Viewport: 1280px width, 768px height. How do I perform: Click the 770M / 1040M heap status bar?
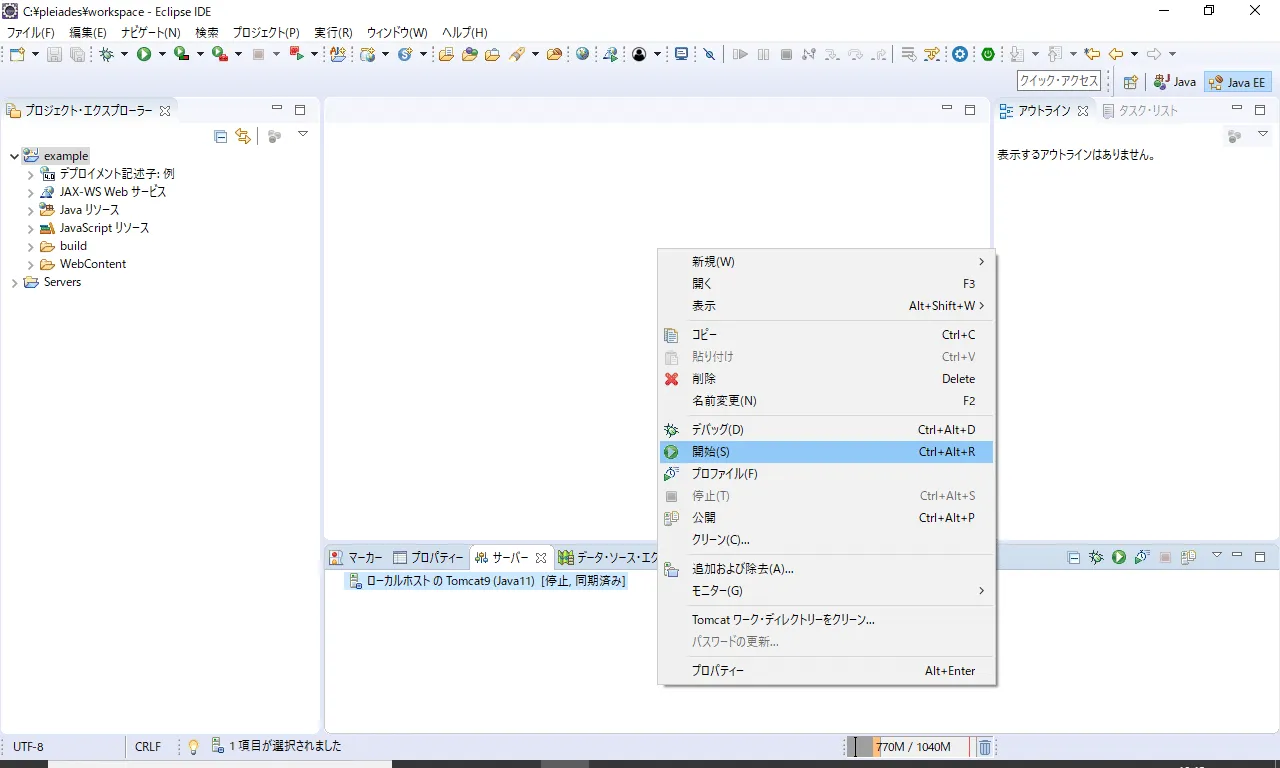pyautogui.click(x=909, y=747)
